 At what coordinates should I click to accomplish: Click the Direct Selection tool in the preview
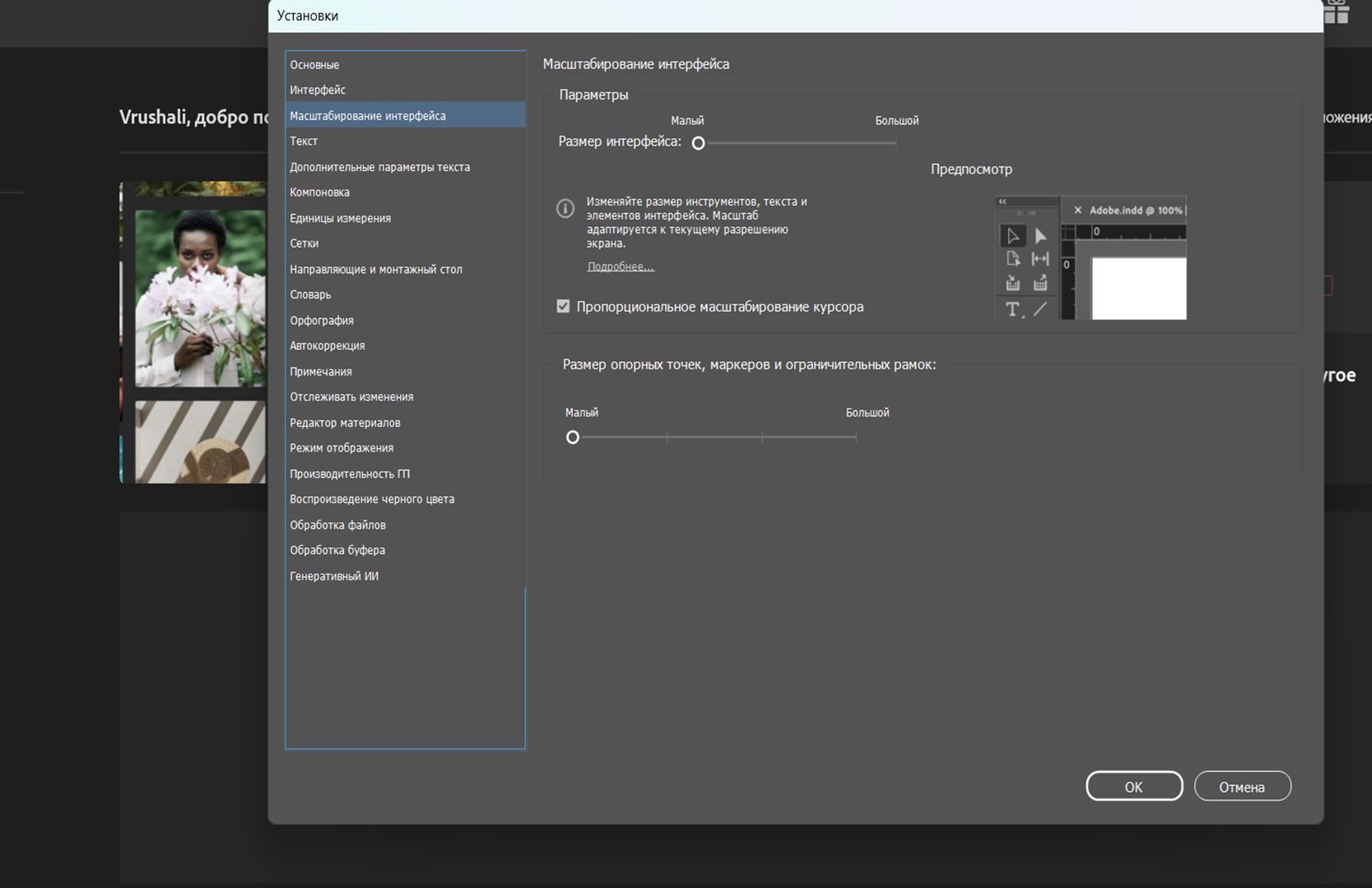1040,236
